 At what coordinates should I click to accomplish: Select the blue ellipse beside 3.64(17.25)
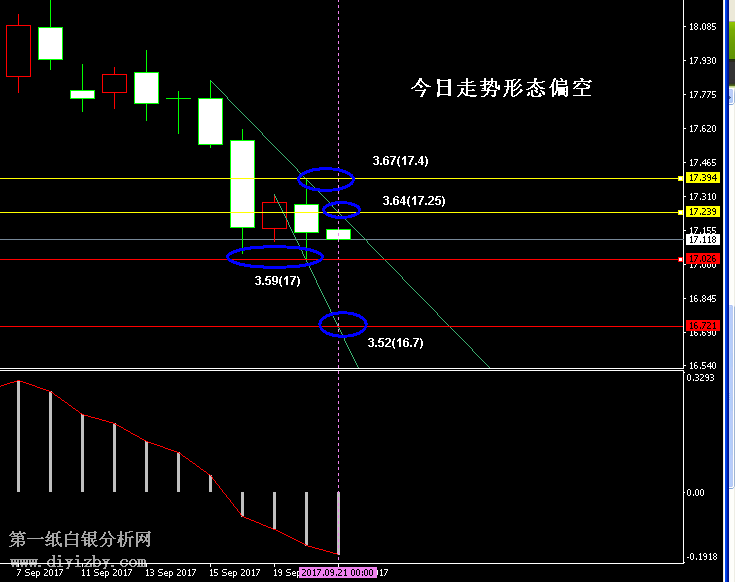pos(341,210)
